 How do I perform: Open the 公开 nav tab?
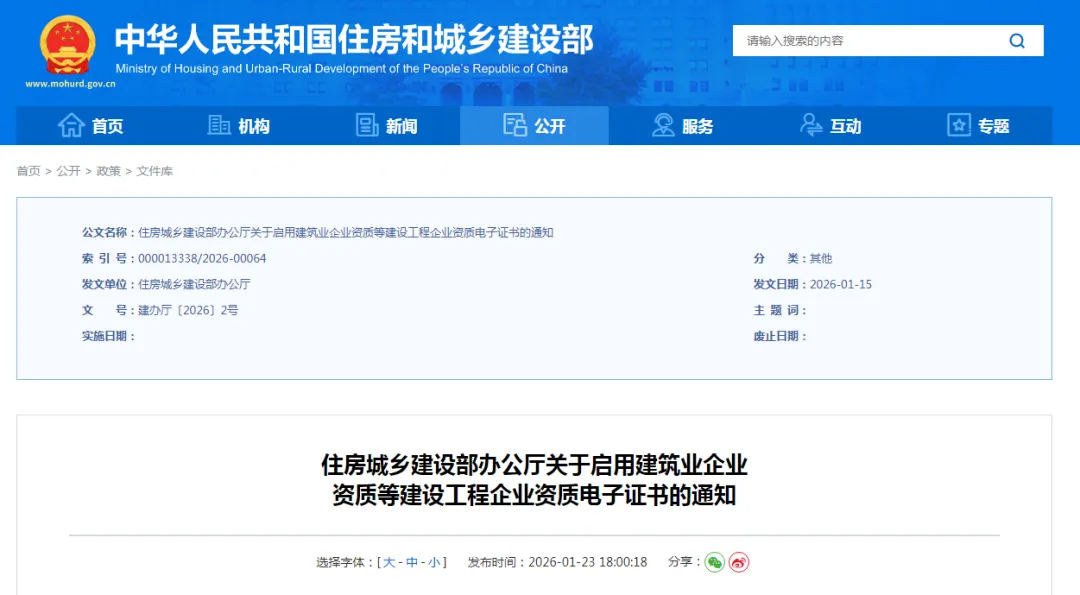(x=534, y=126)
